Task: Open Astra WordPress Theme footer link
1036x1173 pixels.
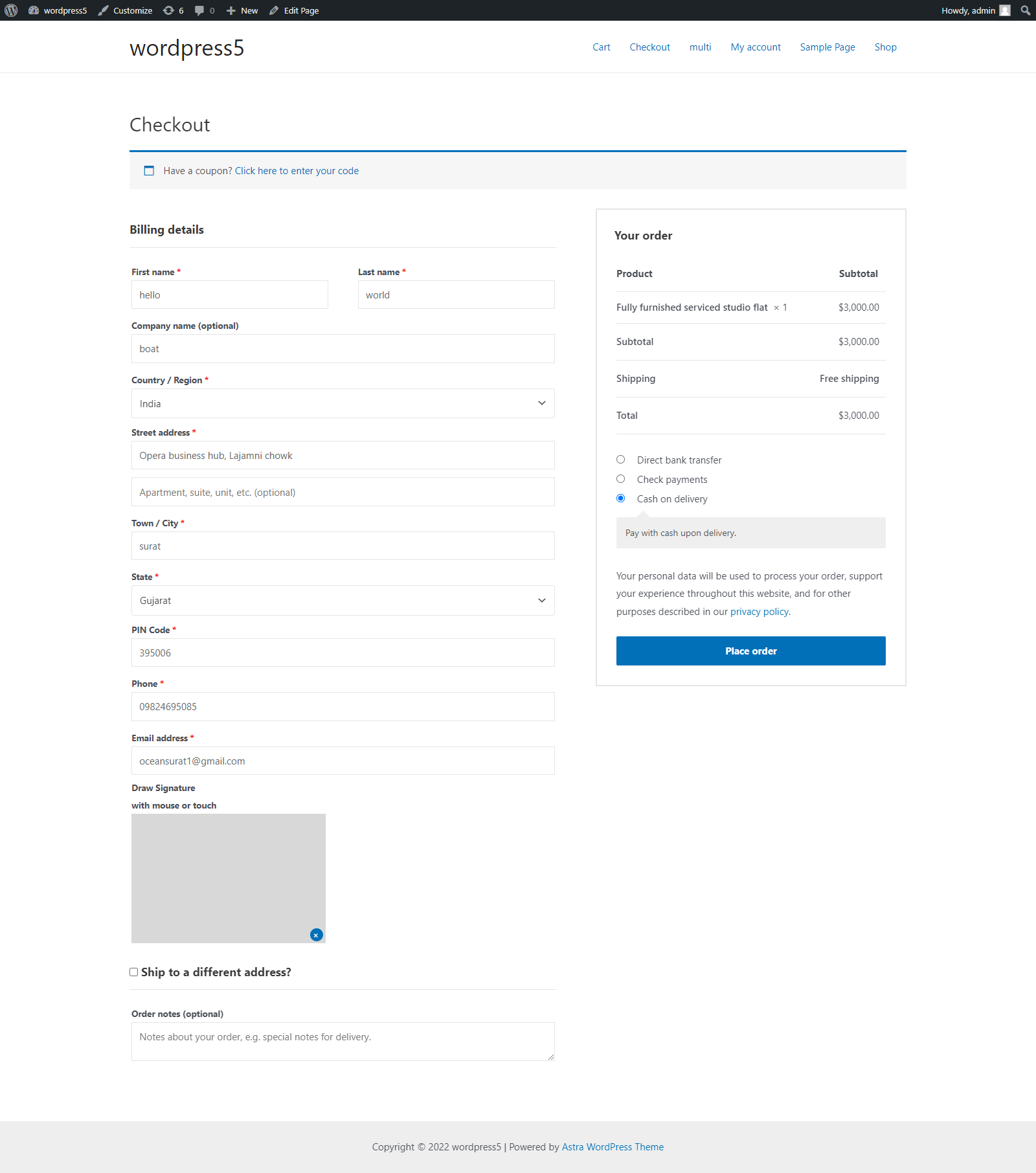Action: tap(613, 1147)
